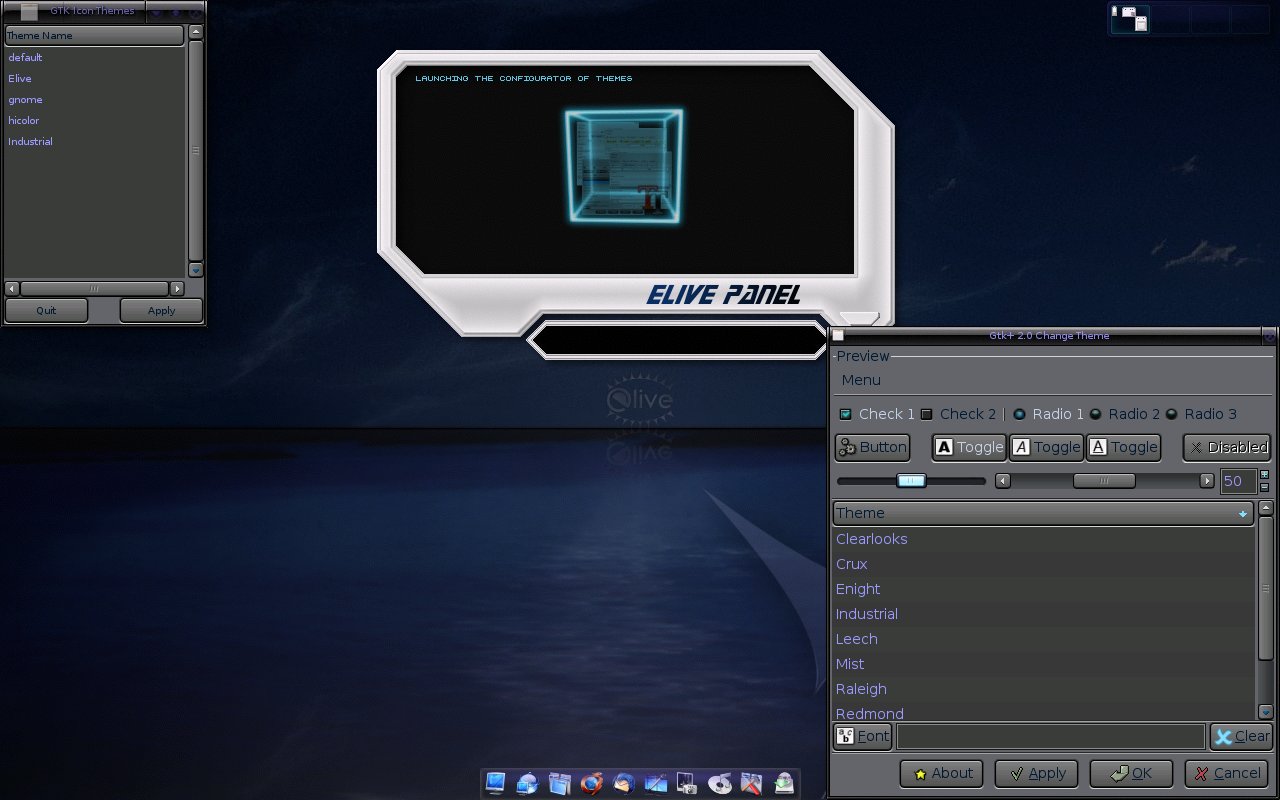Screen dimensions: 1280x800
Task: Quit the GTK Icon Themes window
Action: coord(46,310)
